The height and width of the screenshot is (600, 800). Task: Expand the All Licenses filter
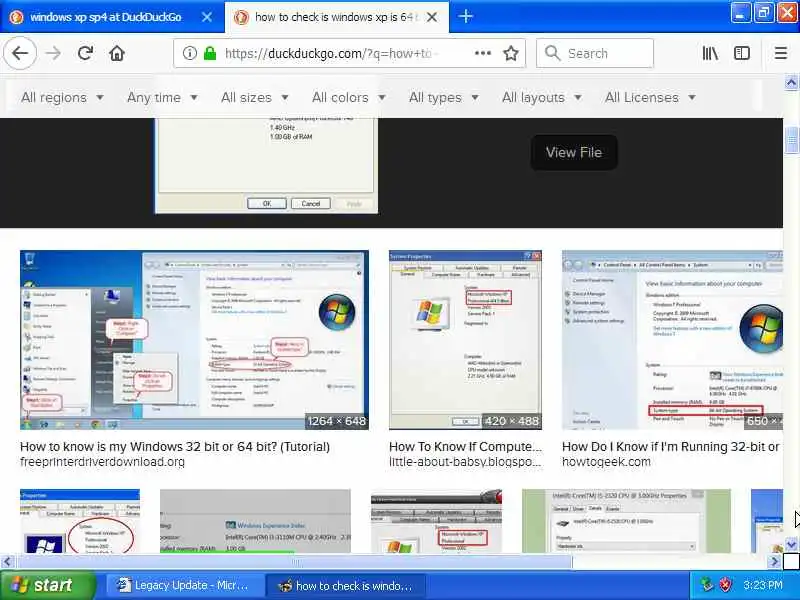coord(650,97)
